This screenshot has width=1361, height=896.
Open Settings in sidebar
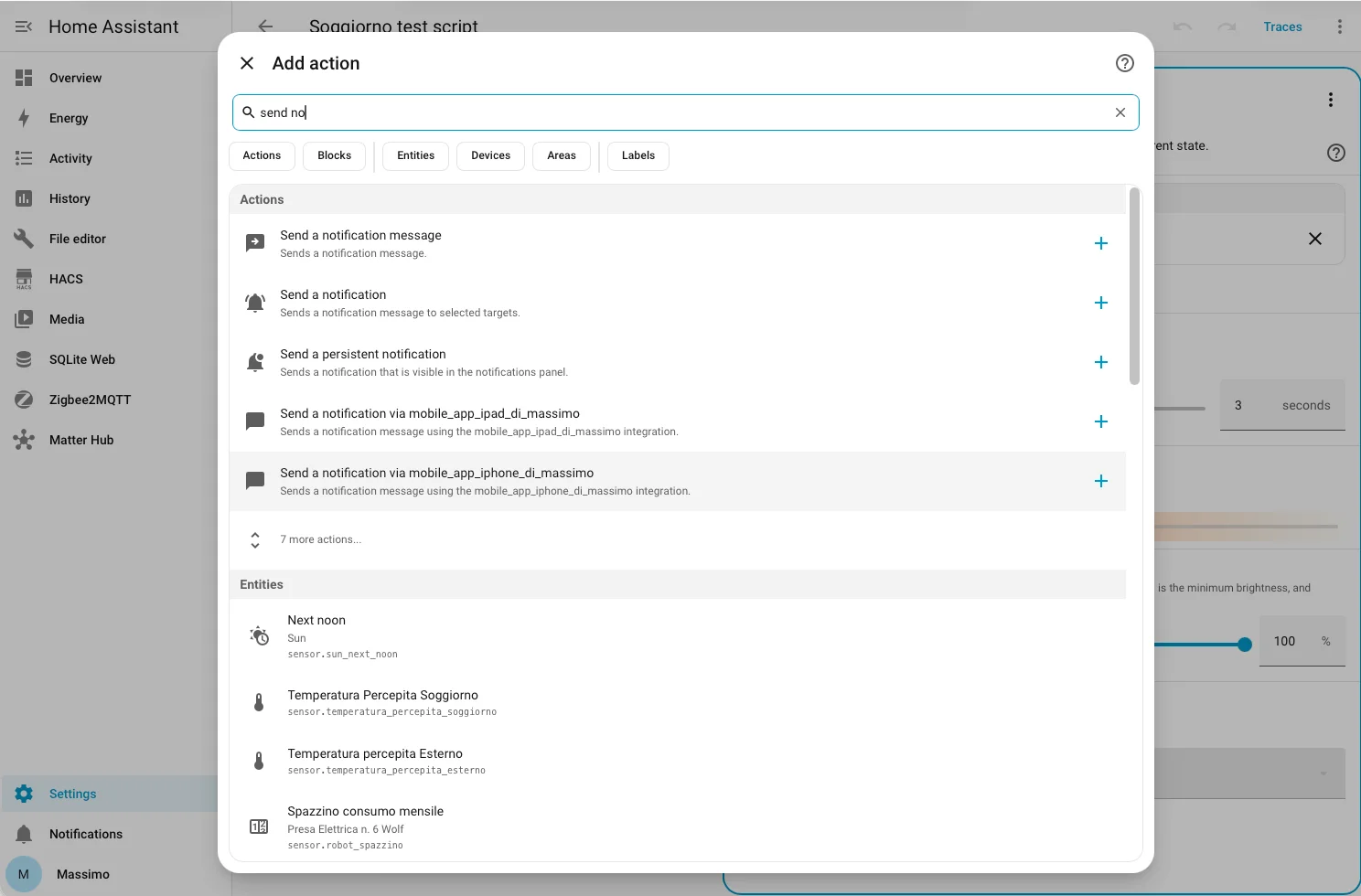[x=109, y=794]
